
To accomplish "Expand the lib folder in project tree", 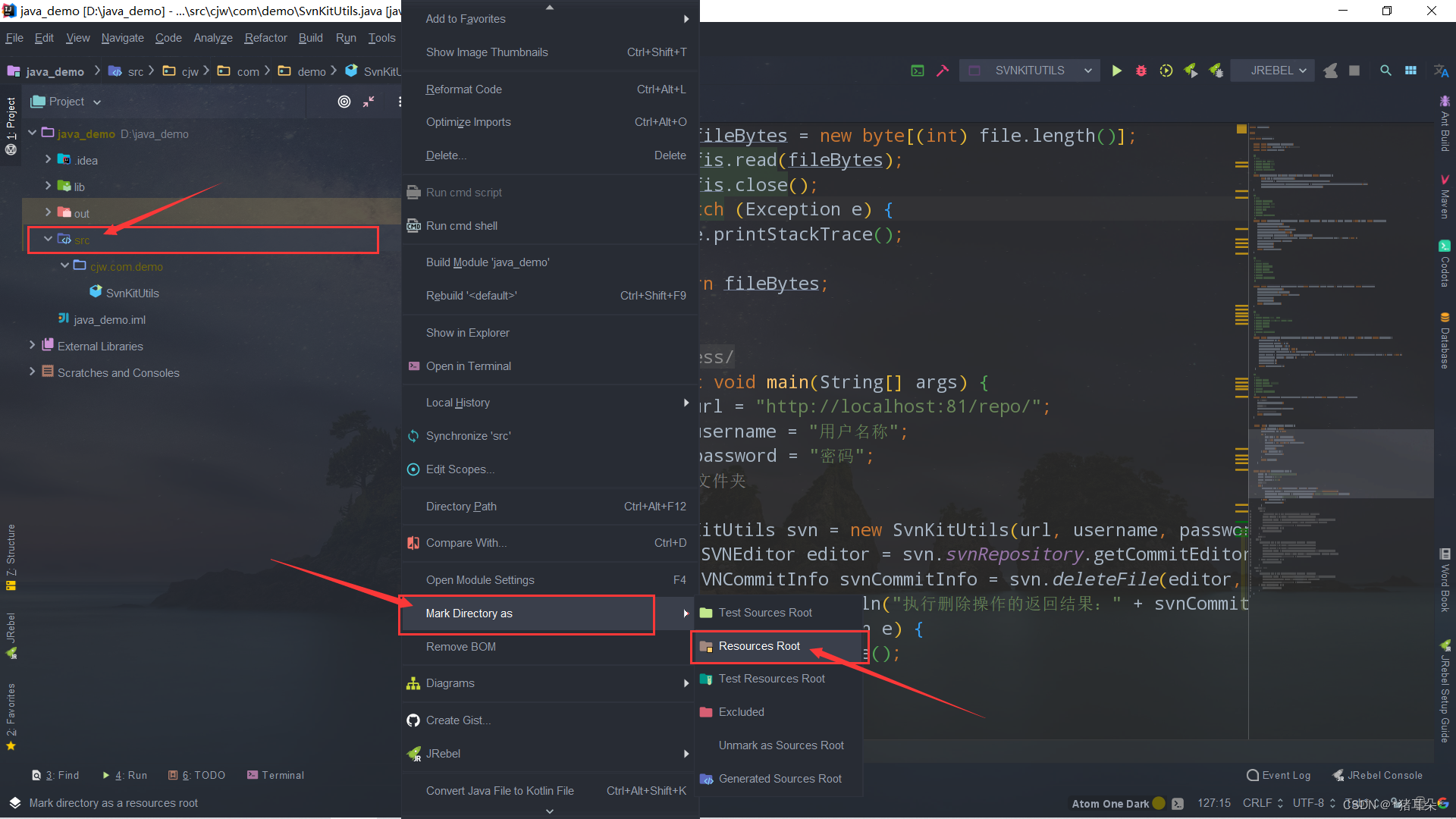I will pos(48,186).
